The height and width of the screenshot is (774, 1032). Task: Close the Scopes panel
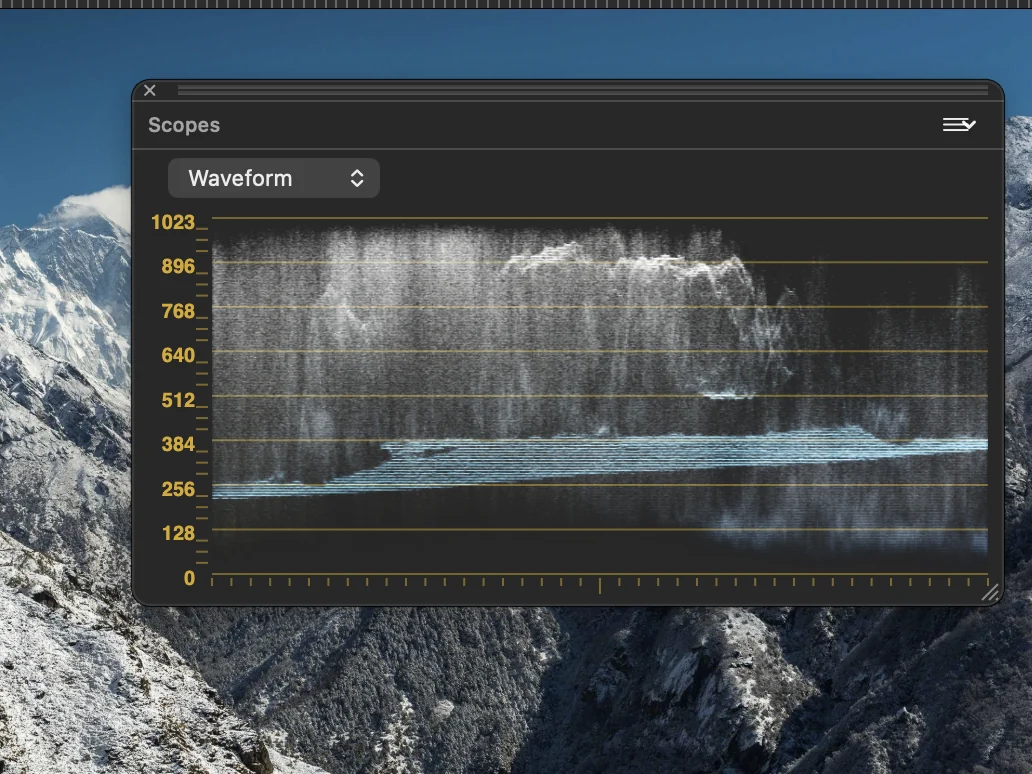150,90
